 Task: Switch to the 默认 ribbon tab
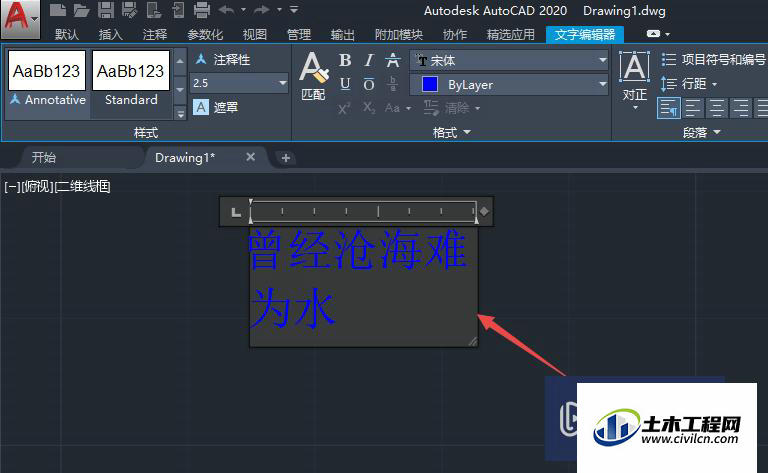coord(67,35)
